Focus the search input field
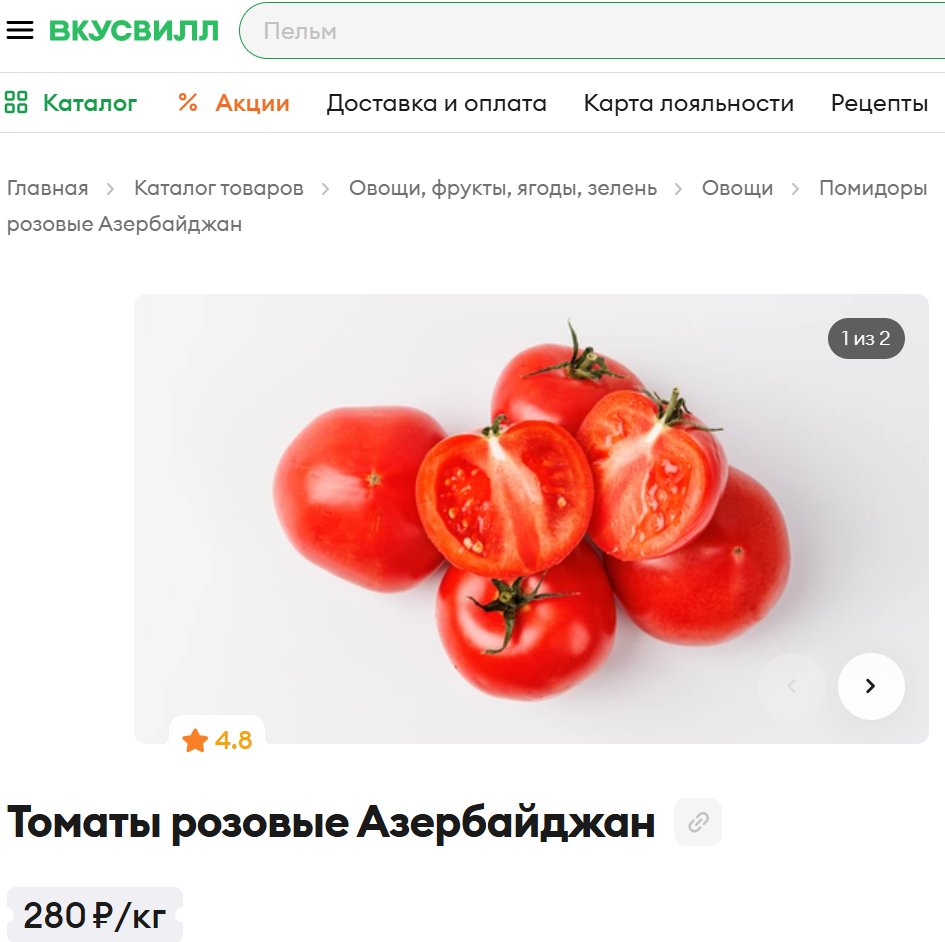Image resolution: width=945 pixels, height=942 pixels. [593, 31]
